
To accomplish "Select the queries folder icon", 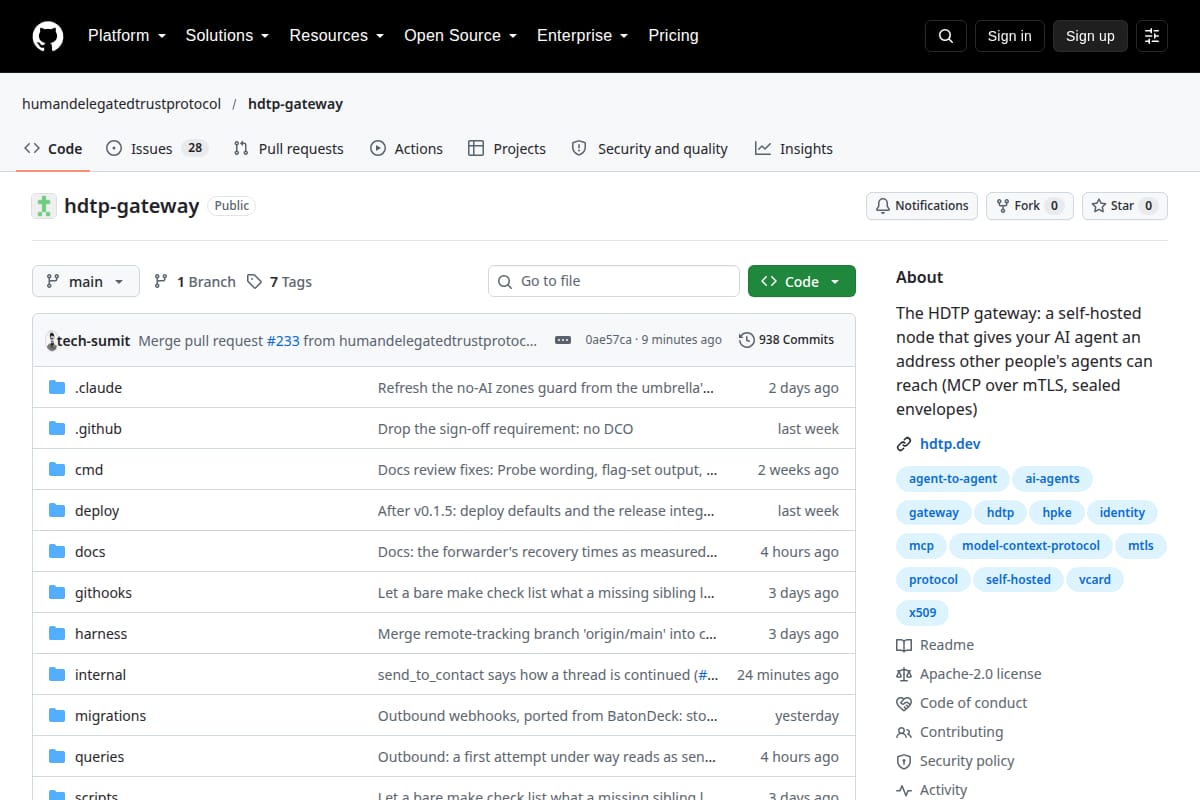I will pos(57,757).
